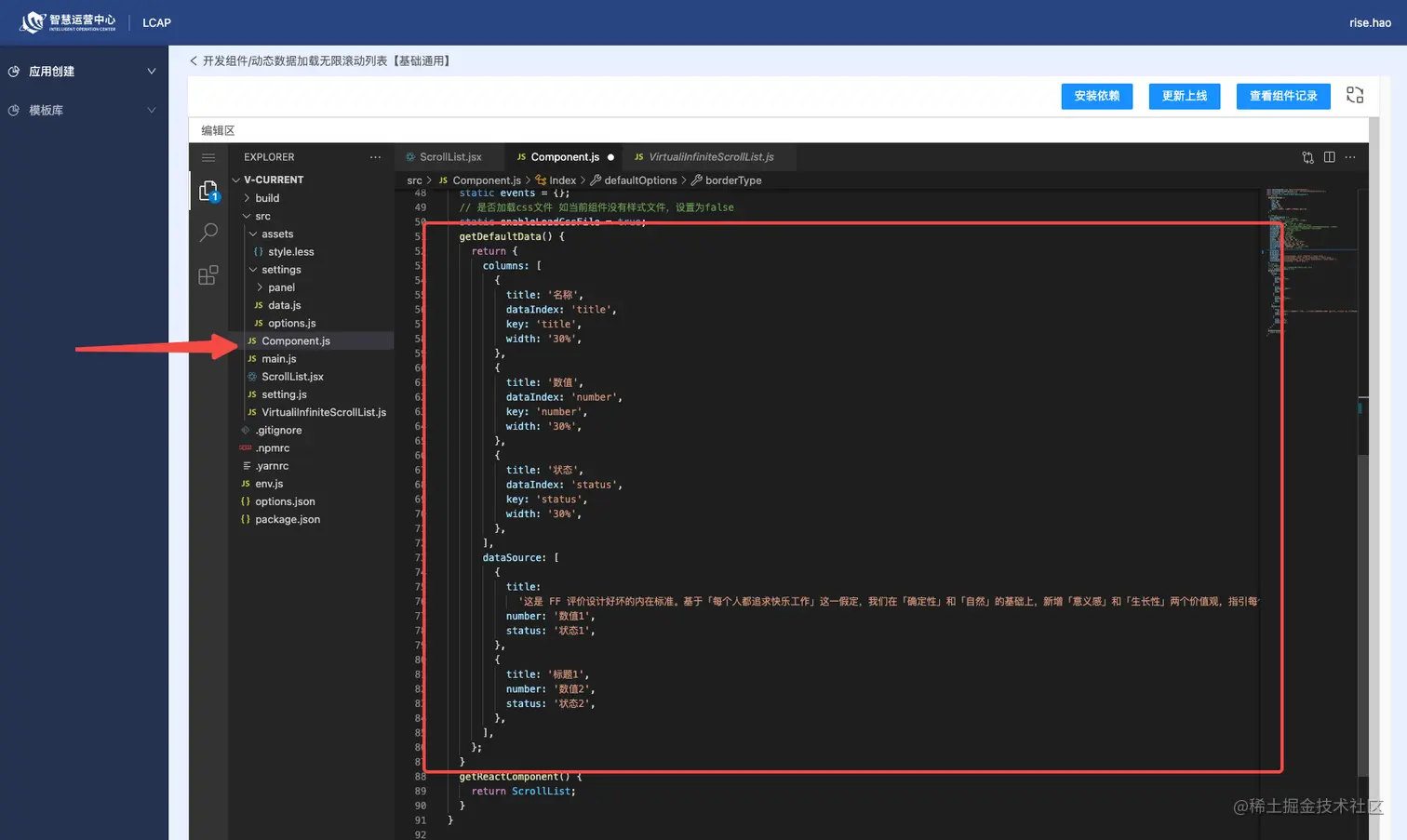This screenshot has height=840, width=1407.
Task: Click the compare changes icon in editor toolbar
Action: (x=1307, y=157)
